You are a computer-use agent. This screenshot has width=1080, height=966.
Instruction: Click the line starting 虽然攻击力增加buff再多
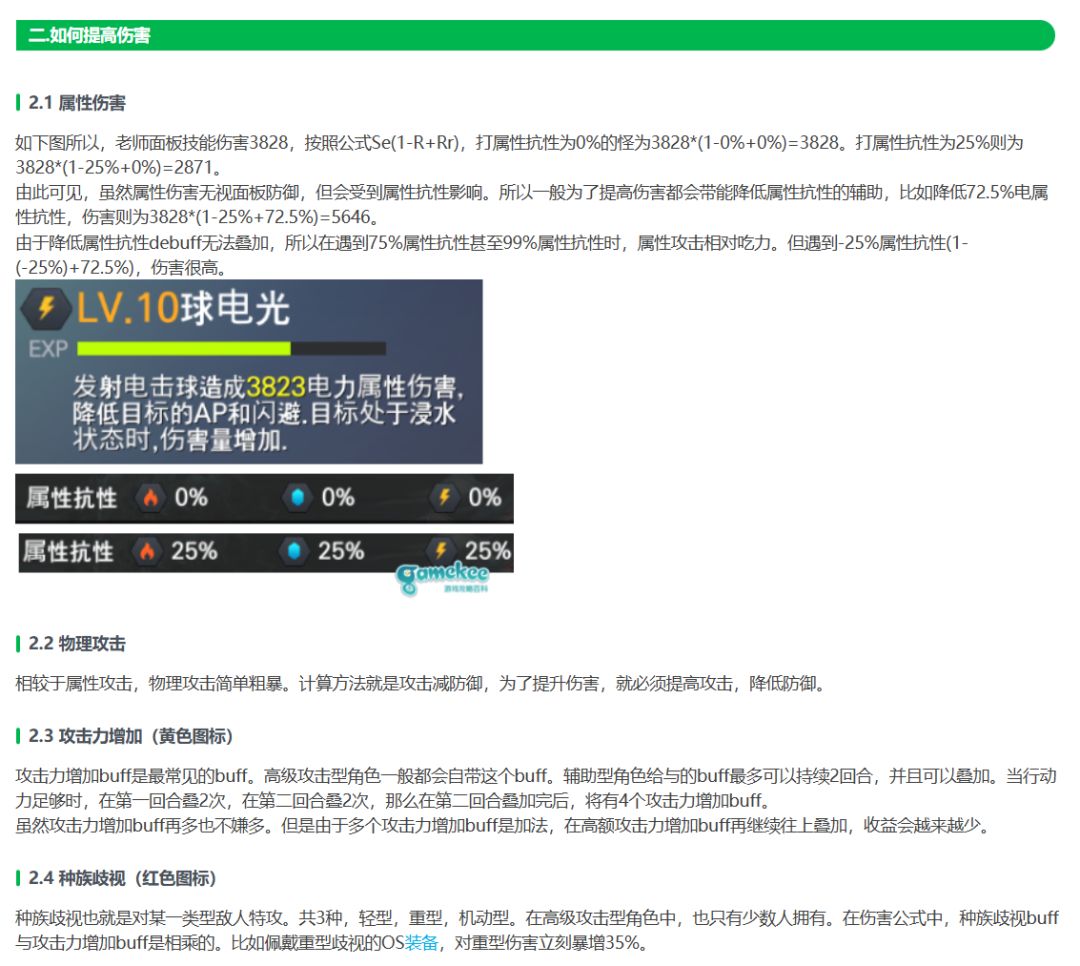504,825
